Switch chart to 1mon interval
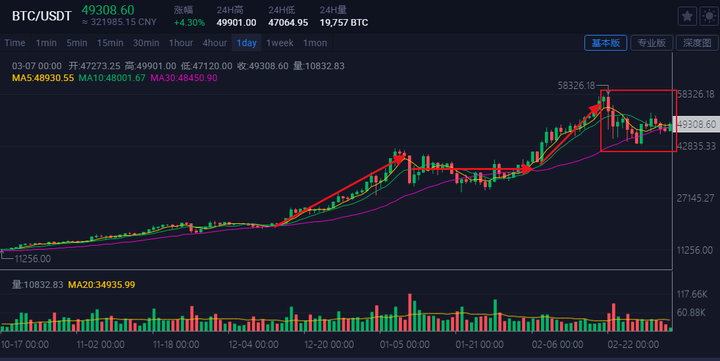Viewport: 720px width, 361px height. (315, 43)
